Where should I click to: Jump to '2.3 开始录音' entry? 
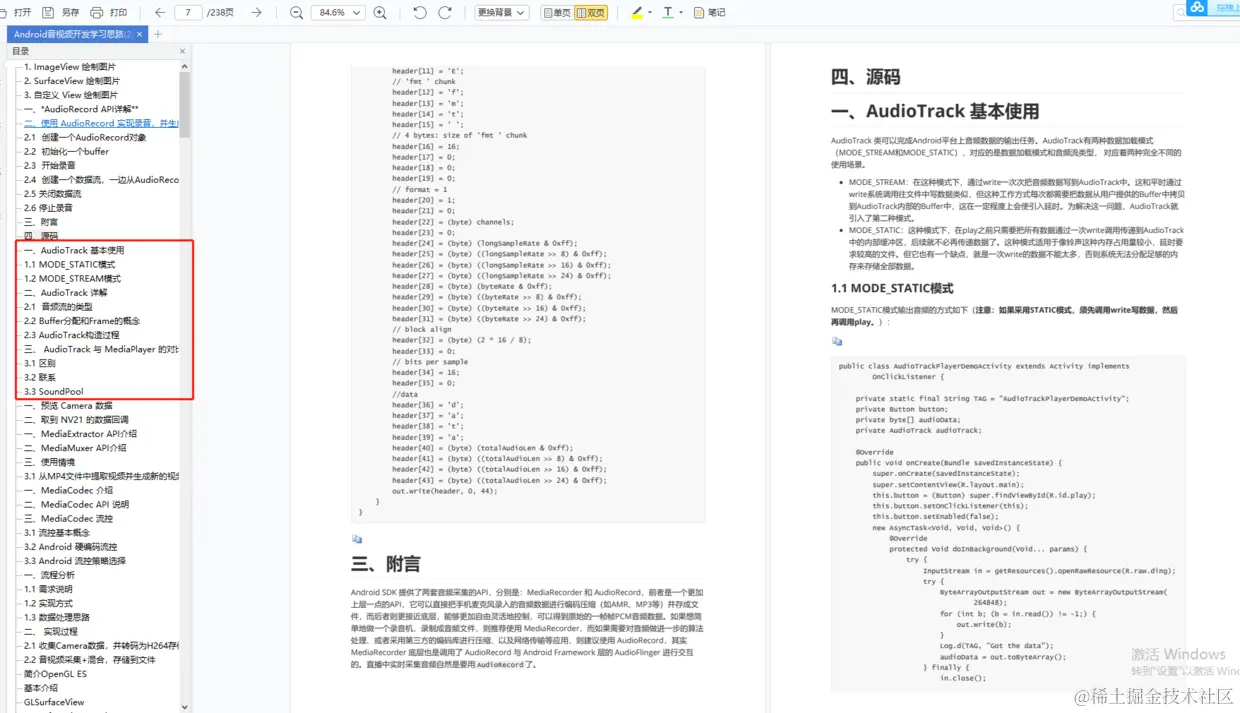[50, 165]
